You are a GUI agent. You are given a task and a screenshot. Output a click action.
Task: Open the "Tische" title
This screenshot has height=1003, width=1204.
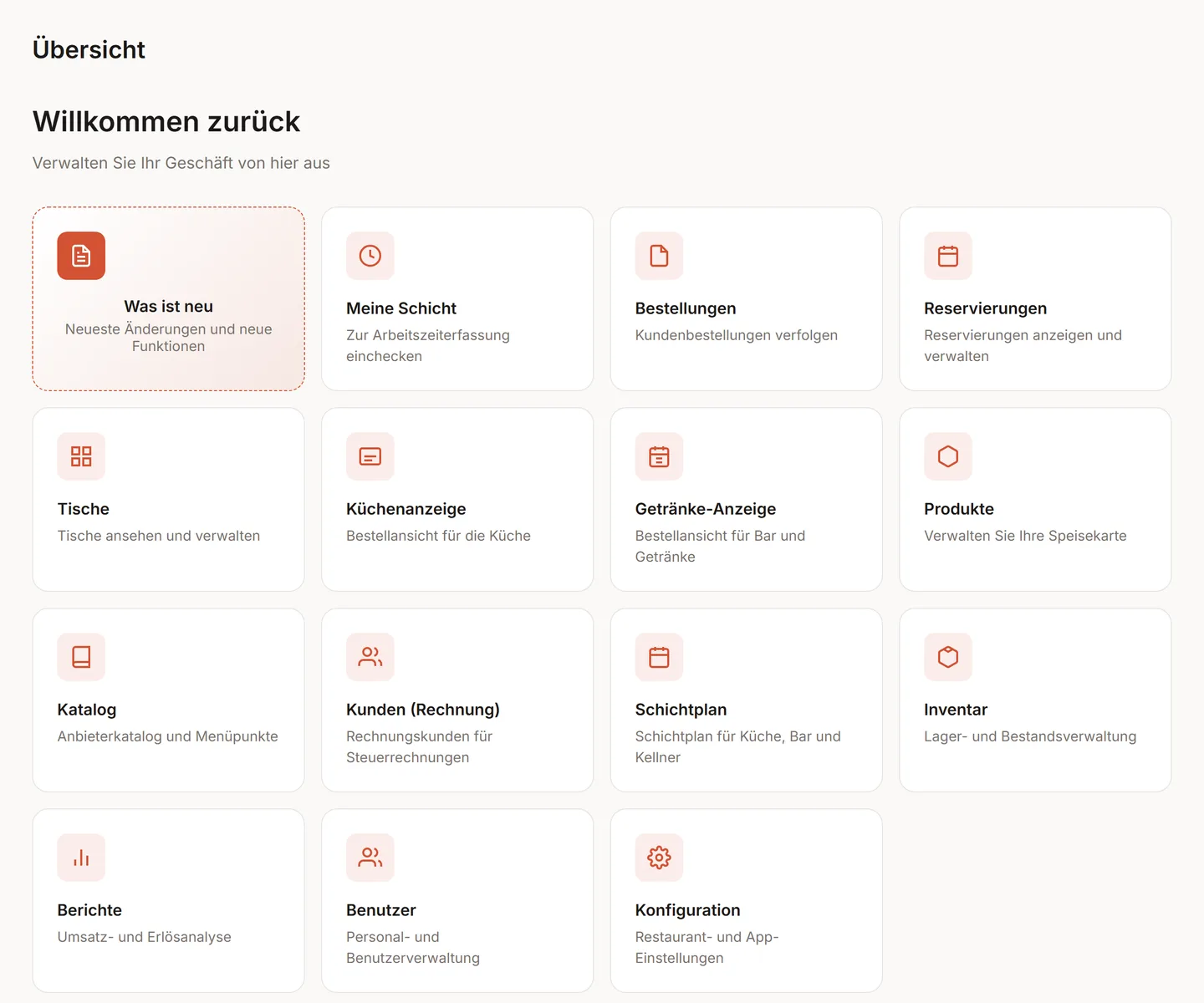coord(84,509)
